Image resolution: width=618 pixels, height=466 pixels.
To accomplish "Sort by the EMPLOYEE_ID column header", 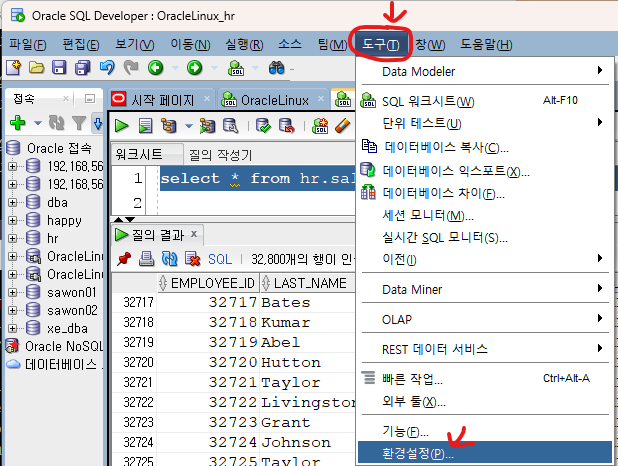I will 208,283.
